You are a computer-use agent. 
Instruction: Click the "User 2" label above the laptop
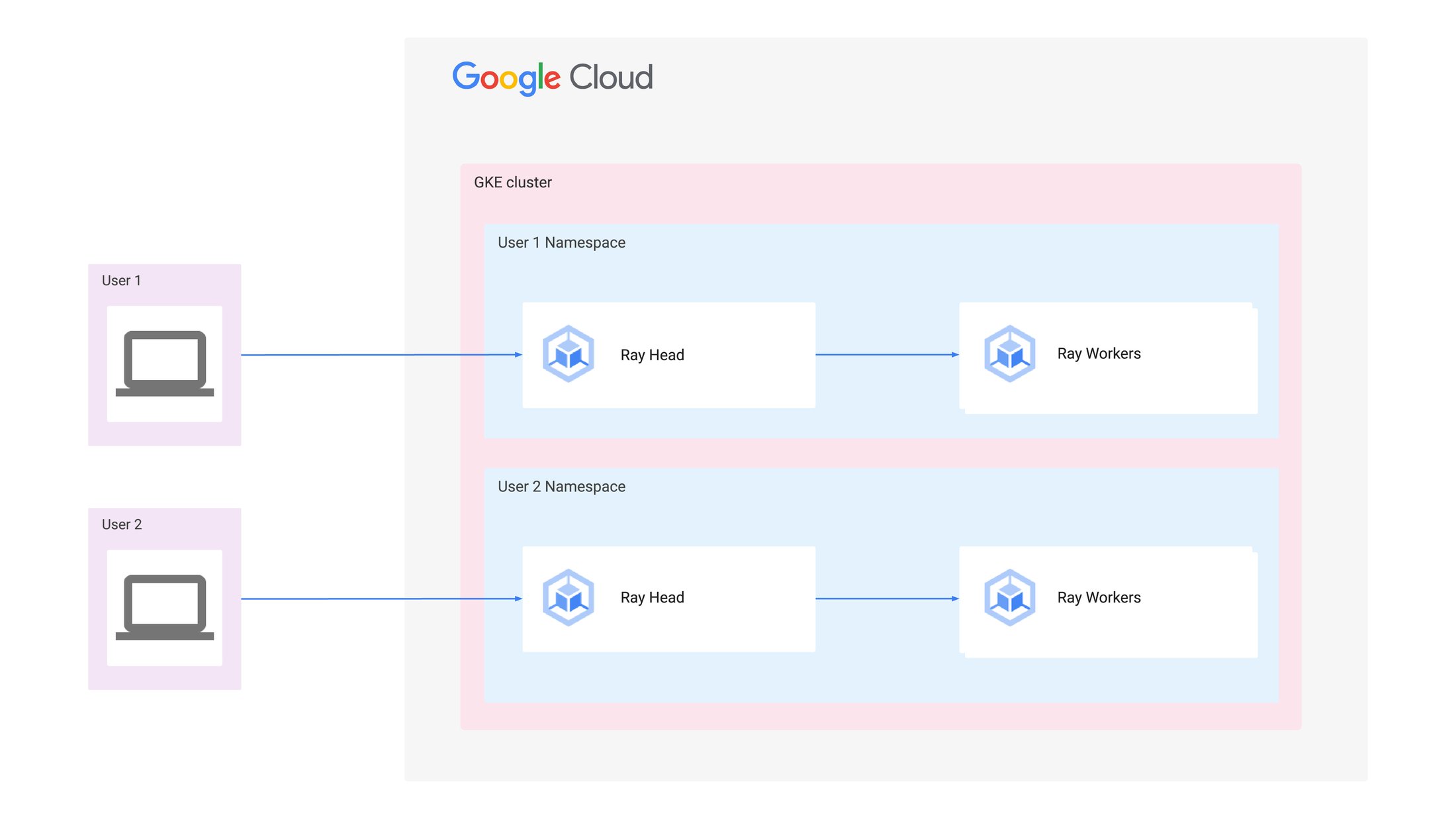pos(122,524)
